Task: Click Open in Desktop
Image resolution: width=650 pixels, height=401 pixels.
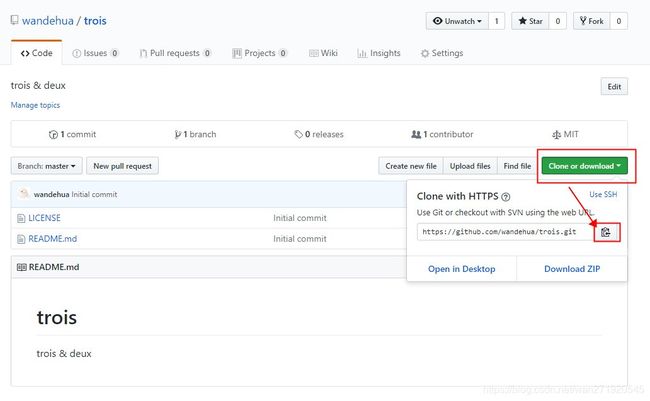Action: click(461, 269)
